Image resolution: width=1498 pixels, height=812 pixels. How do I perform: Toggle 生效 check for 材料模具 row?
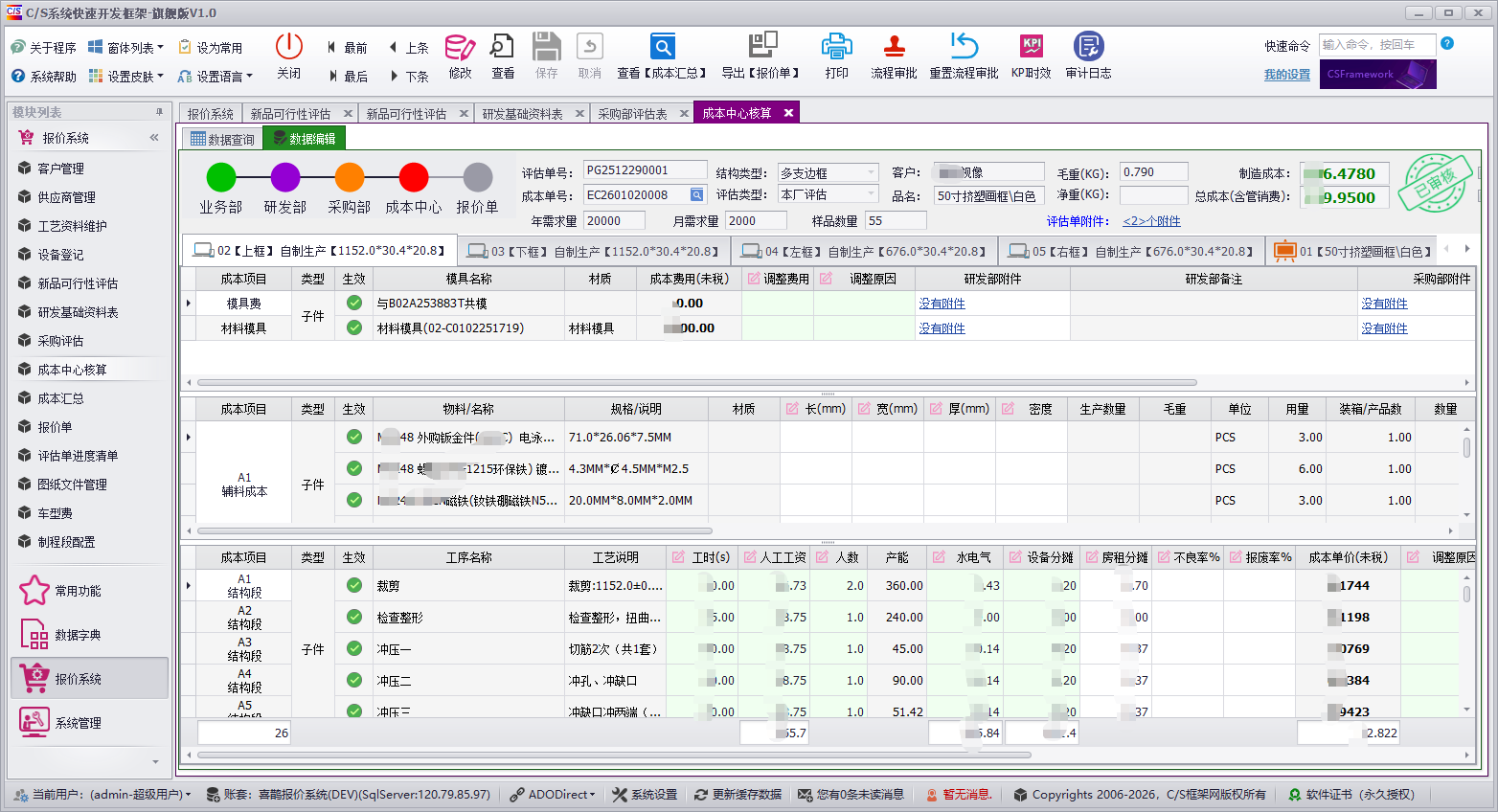[x=354, y=327]
